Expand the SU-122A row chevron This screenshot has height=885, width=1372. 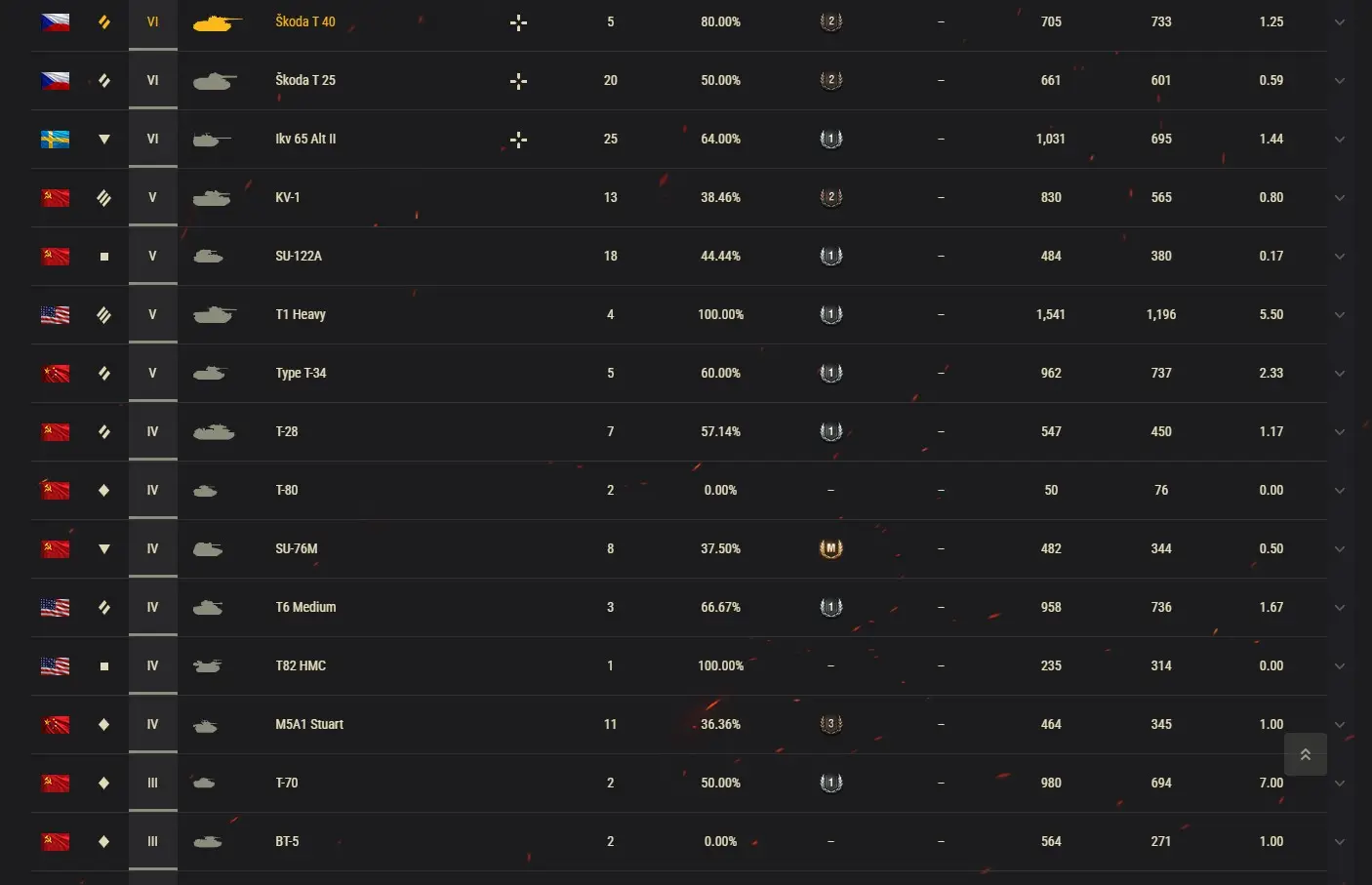[1340, 257]
